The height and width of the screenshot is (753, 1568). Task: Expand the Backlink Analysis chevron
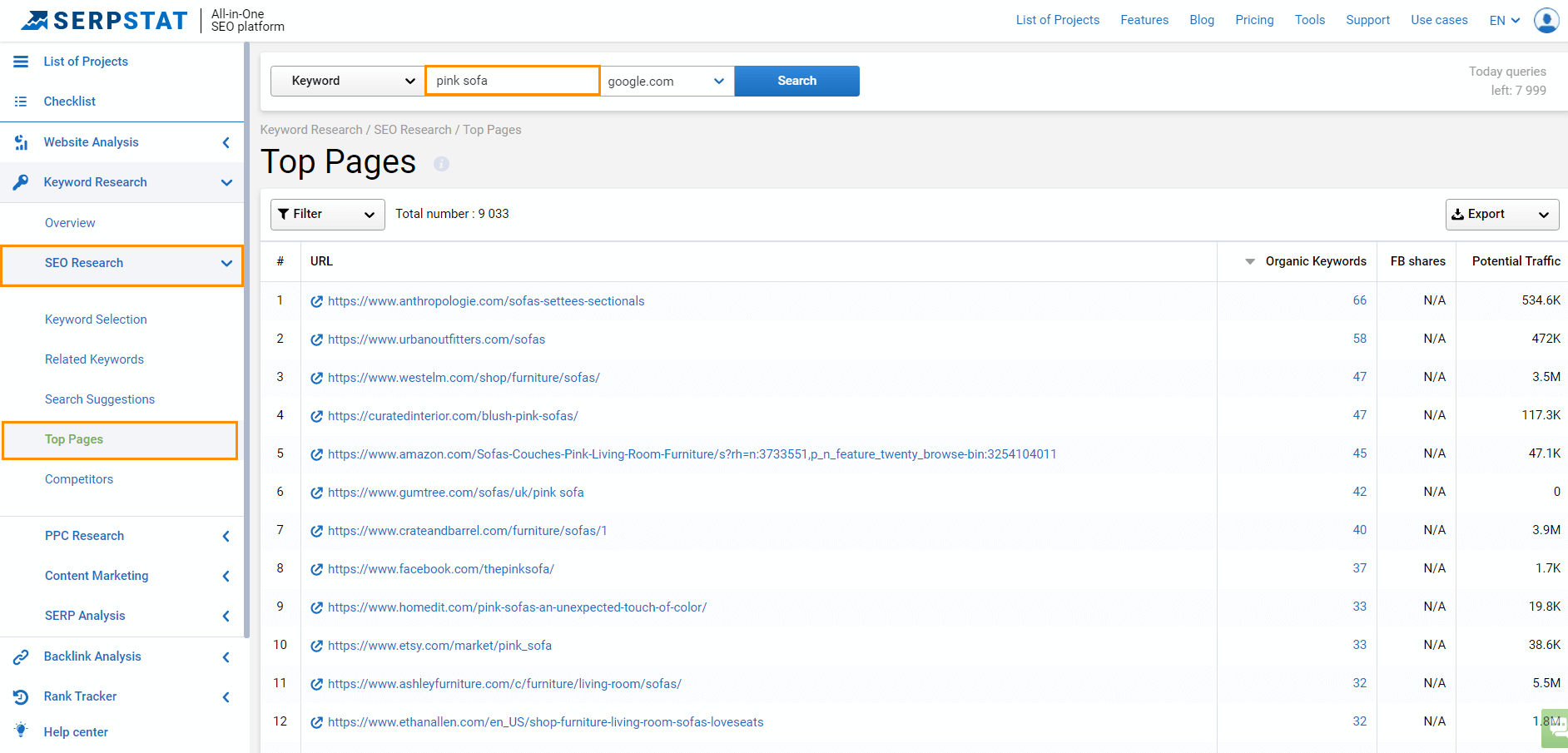coord(226,656)
